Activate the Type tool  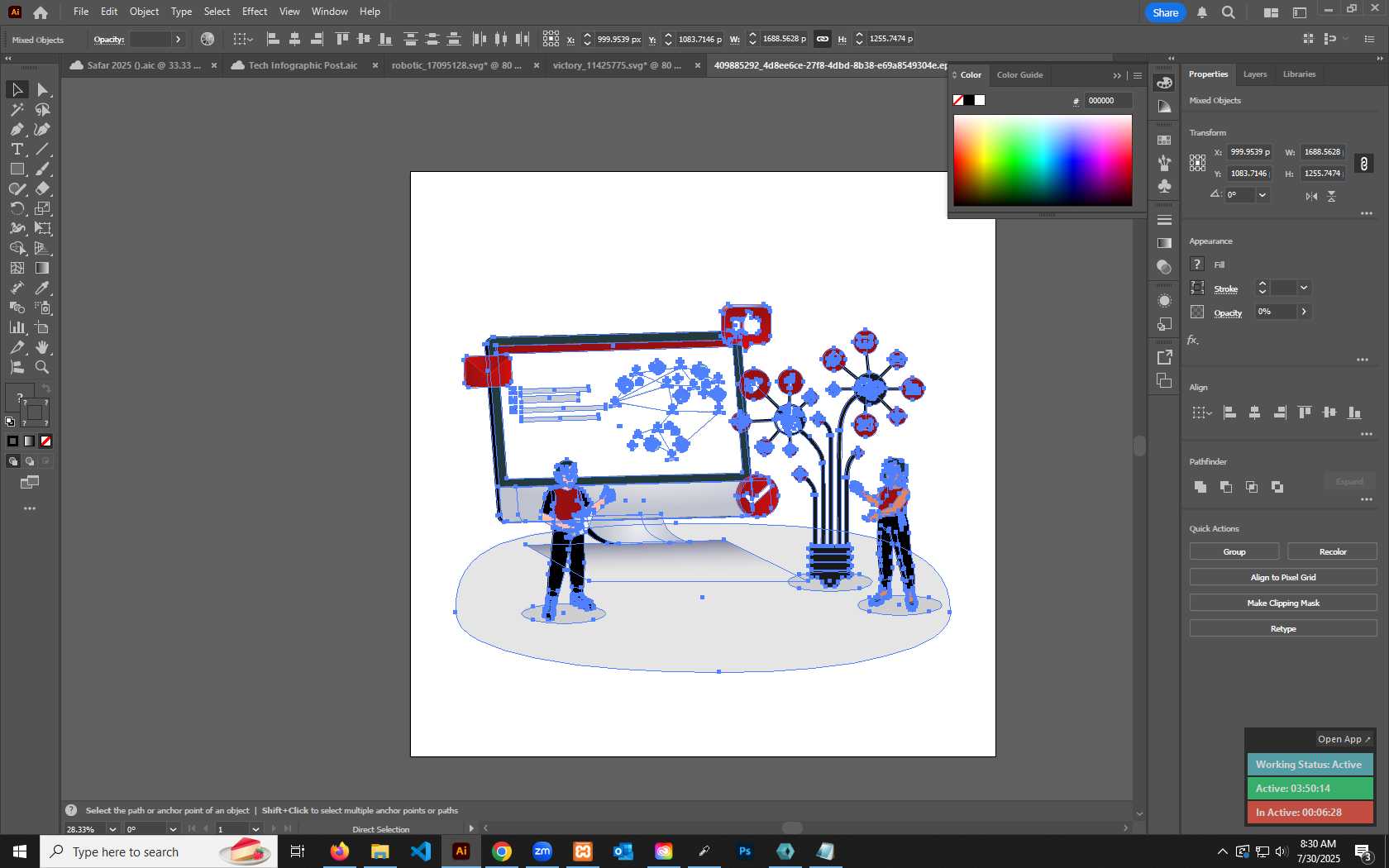click(x=17, y=149)
